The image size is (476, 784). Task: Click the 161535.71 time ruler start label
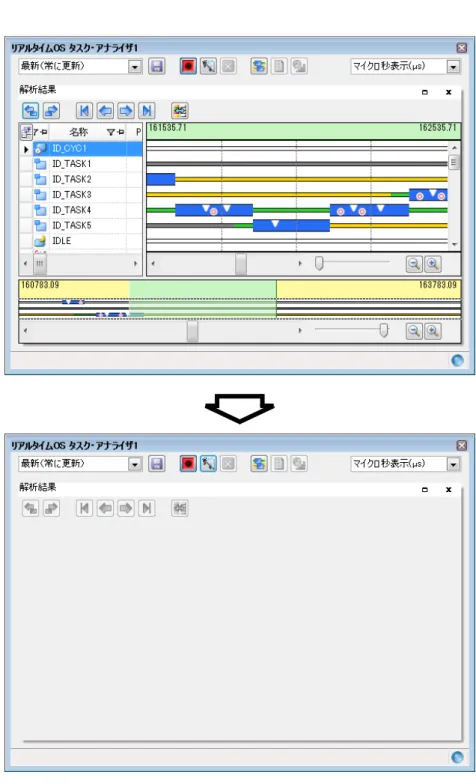point(168,128)
